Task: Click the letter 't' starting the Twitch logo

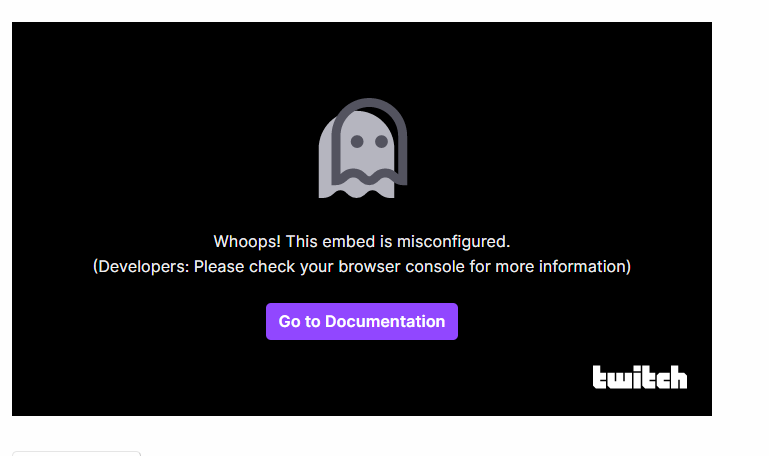Action: coord(601,377)
